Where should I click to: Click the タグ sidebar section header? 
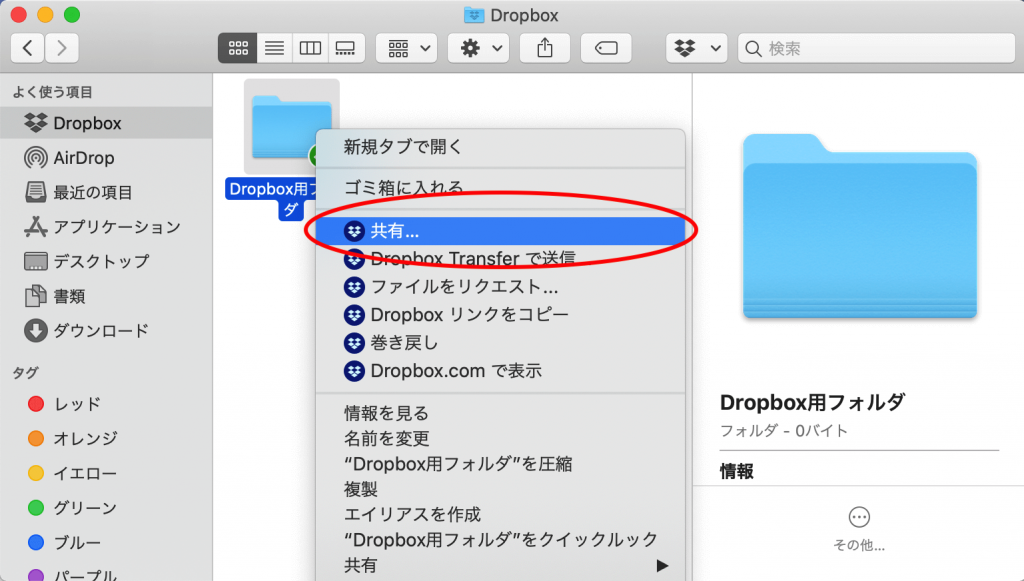(25, 373)
